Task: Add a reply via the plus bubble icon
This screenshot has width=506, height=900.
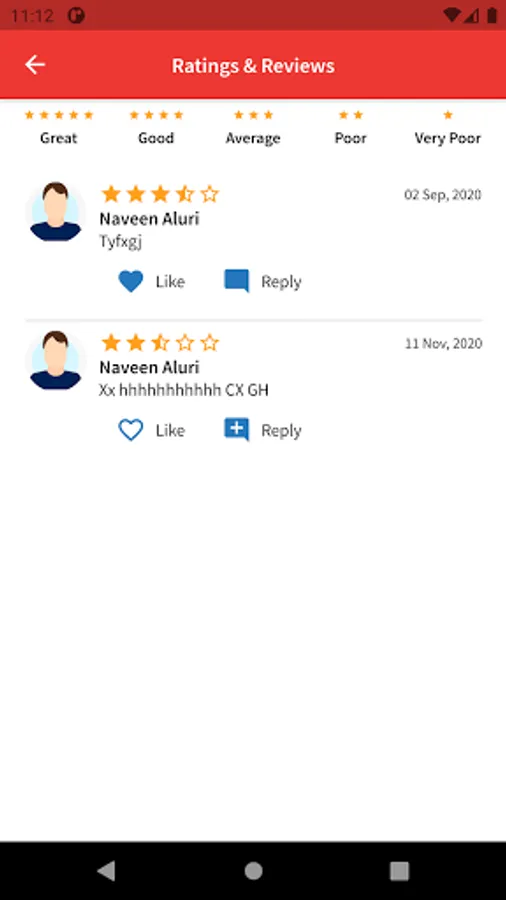Action: [x=236, y=430]
